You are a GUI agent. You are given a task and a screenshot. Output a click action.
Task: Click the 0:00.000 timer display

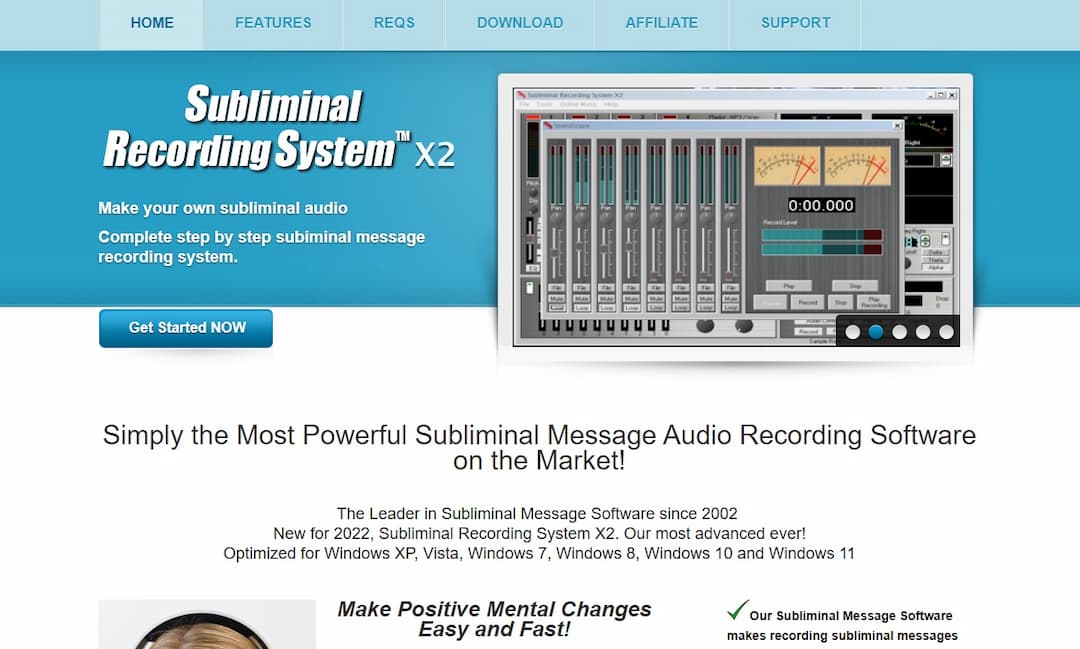coord(821,206)
